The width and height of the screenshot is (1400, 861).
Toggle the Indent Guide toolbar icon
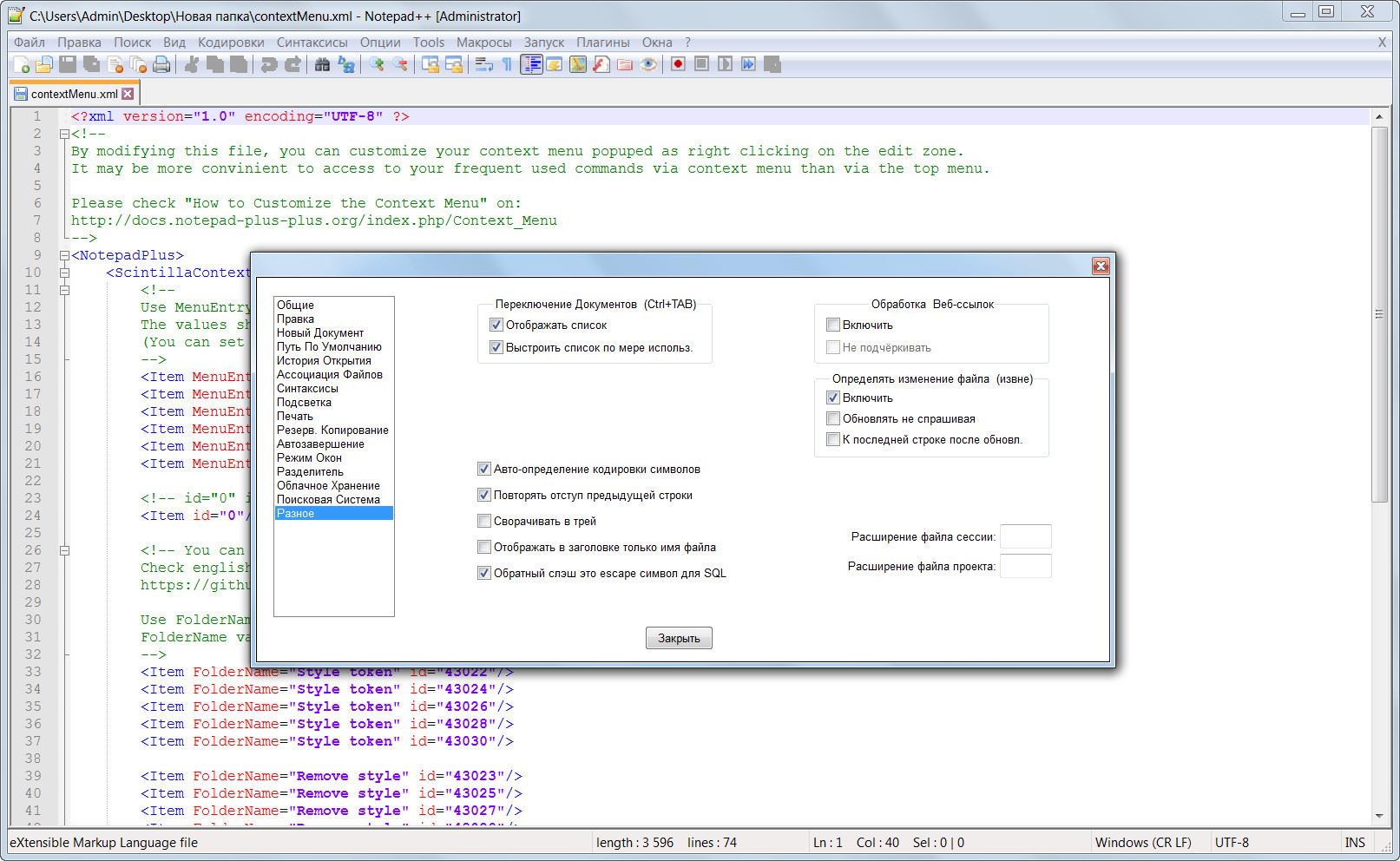coord(531,65)
